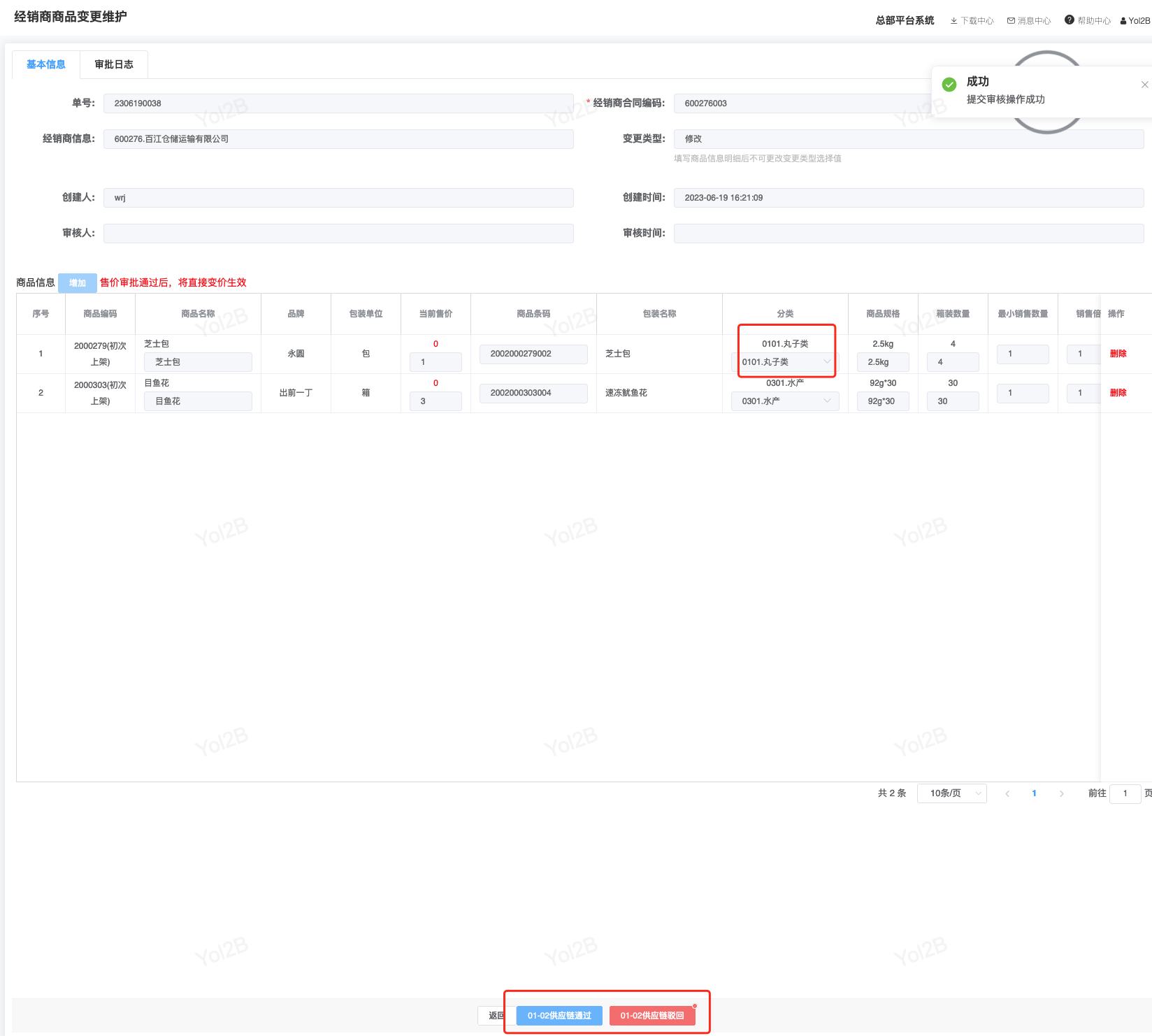Click 01-02供应链驳回 reject button
The height and width of the screenshot is (1036, 1152).
(x=652, y=1016)
